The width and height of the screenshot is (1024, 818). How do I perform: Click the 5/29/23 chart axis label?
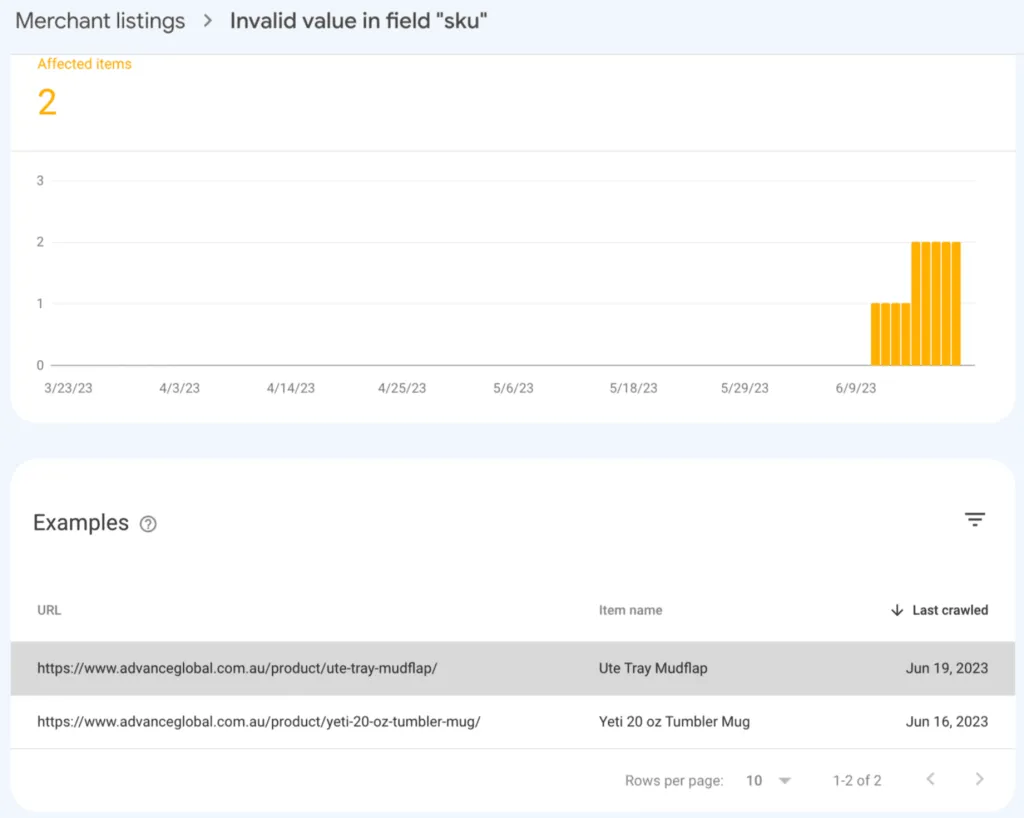tap(744, 388)
